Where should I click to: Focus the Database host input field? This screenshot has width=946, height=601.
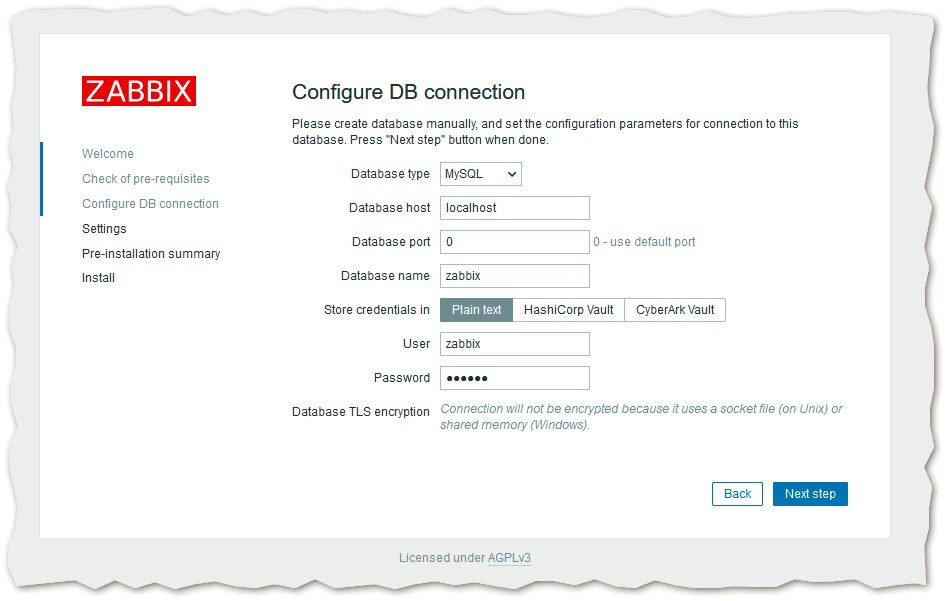click(x=514, y=208)
